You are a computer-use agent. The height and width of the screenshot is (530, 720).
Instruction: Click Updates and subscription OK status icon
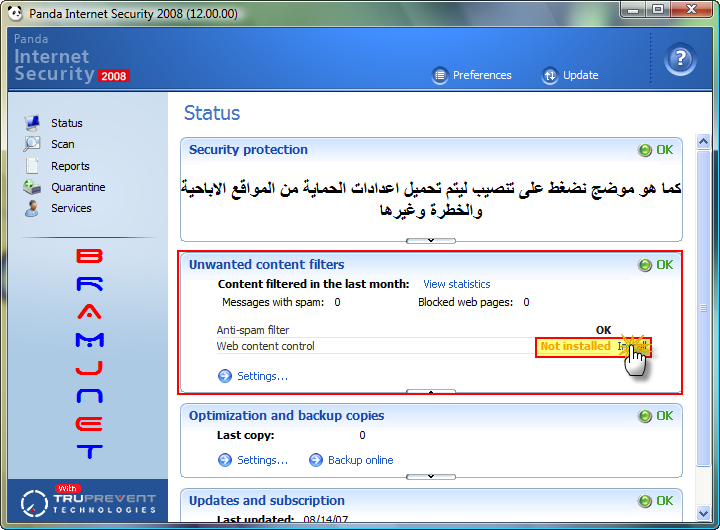(645, 501)
